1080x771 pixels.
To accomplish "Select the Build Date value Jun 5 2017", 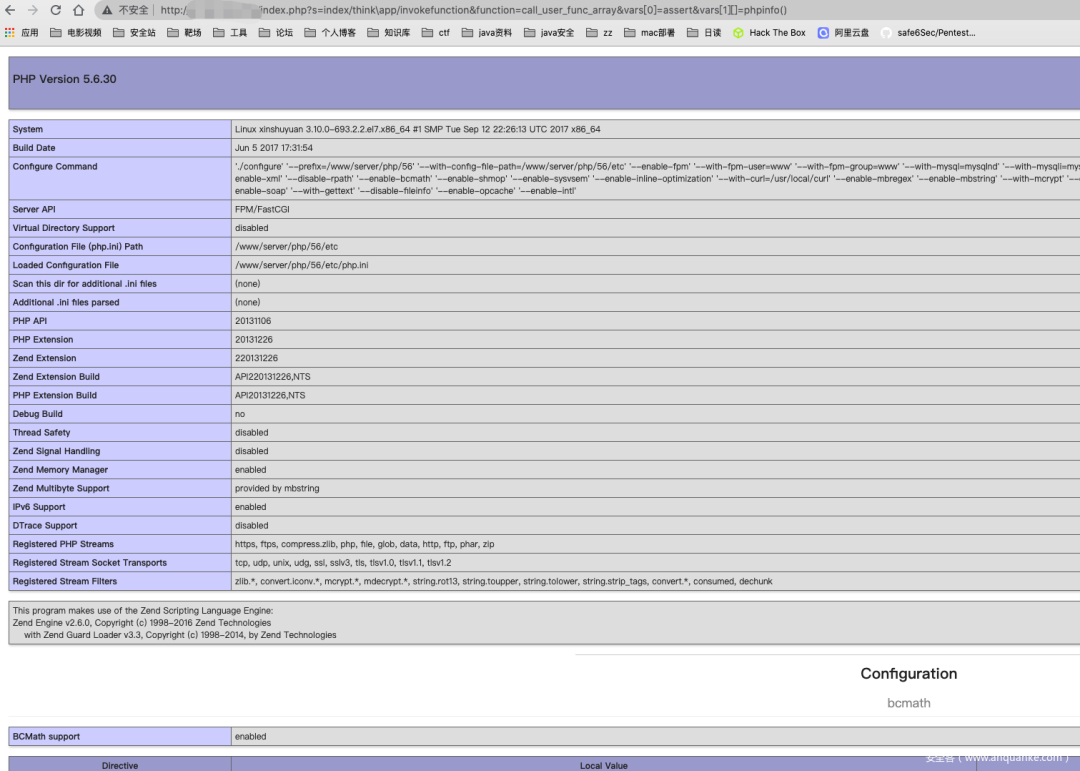I will pyautogui.click(x=273, y=148).
